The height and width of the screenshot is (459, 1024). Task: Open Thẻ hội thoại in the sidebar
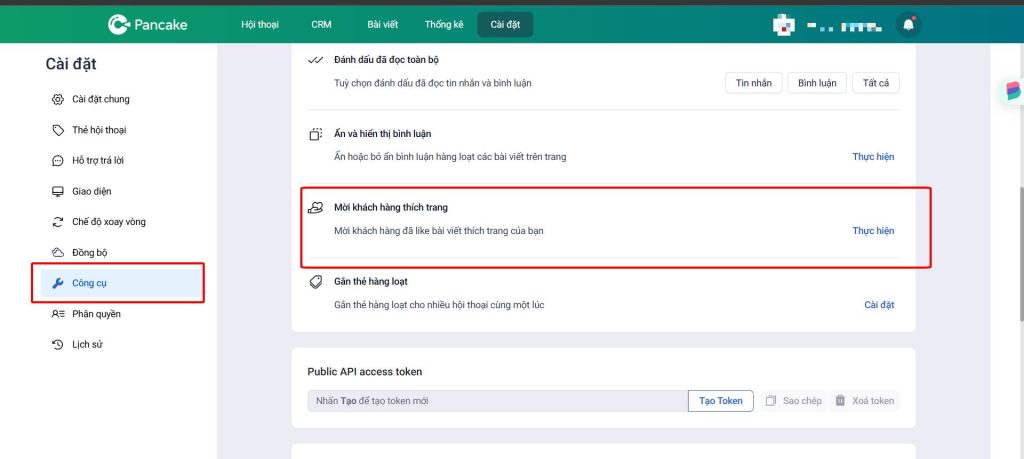point(98,130)
